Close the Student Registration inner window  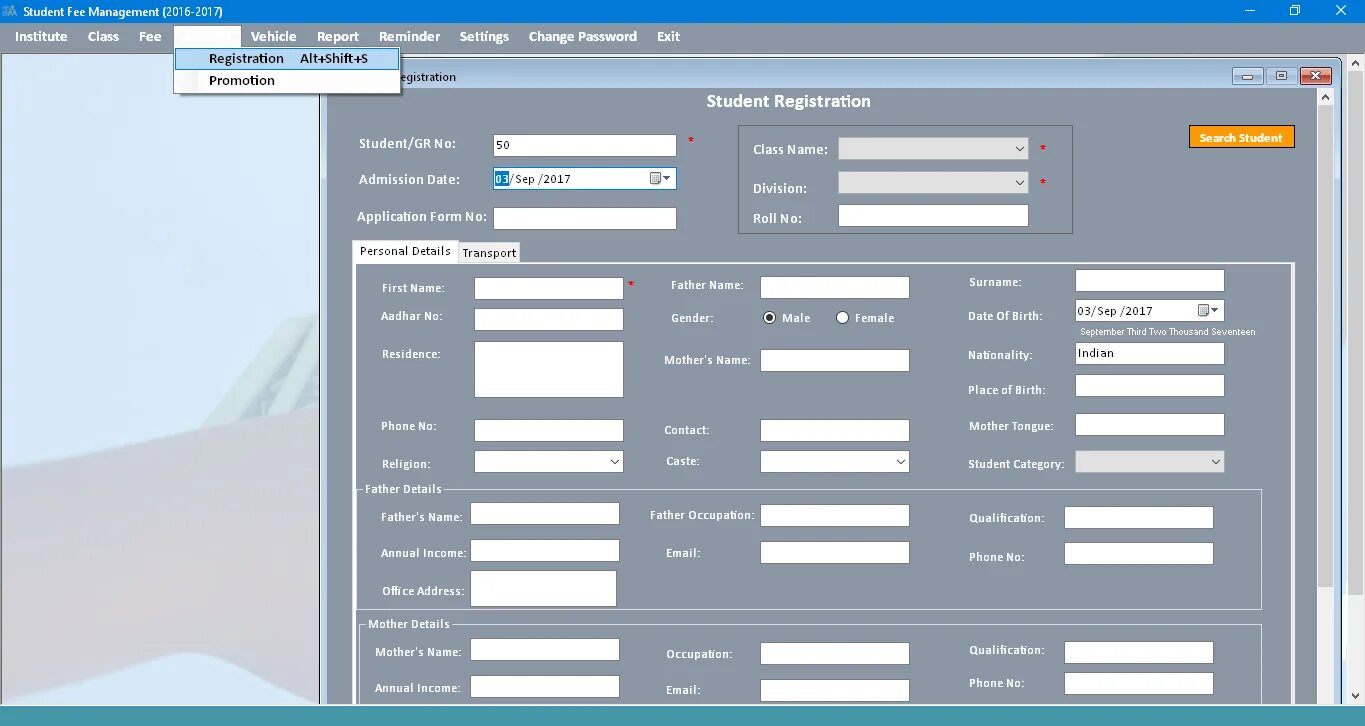1315,76
